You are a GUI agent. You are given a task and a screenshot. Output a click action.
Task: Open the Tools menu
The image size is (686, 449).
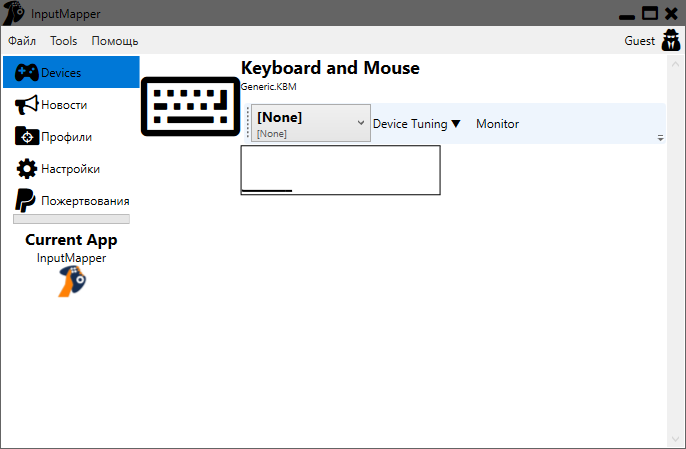click(x=63, y=41)
